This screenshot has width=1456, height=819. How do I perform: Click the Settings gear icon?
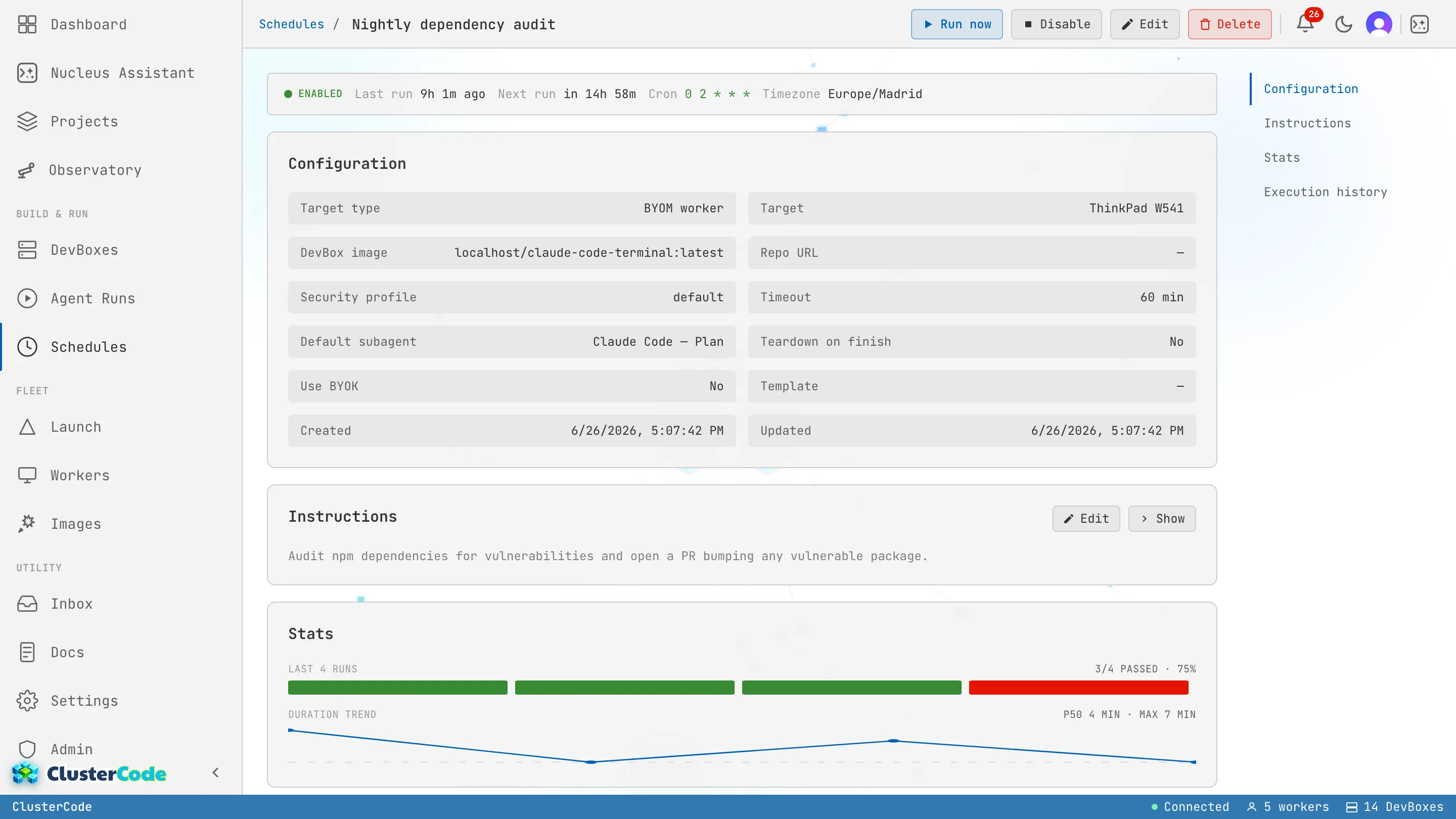[x=27, y=701]
